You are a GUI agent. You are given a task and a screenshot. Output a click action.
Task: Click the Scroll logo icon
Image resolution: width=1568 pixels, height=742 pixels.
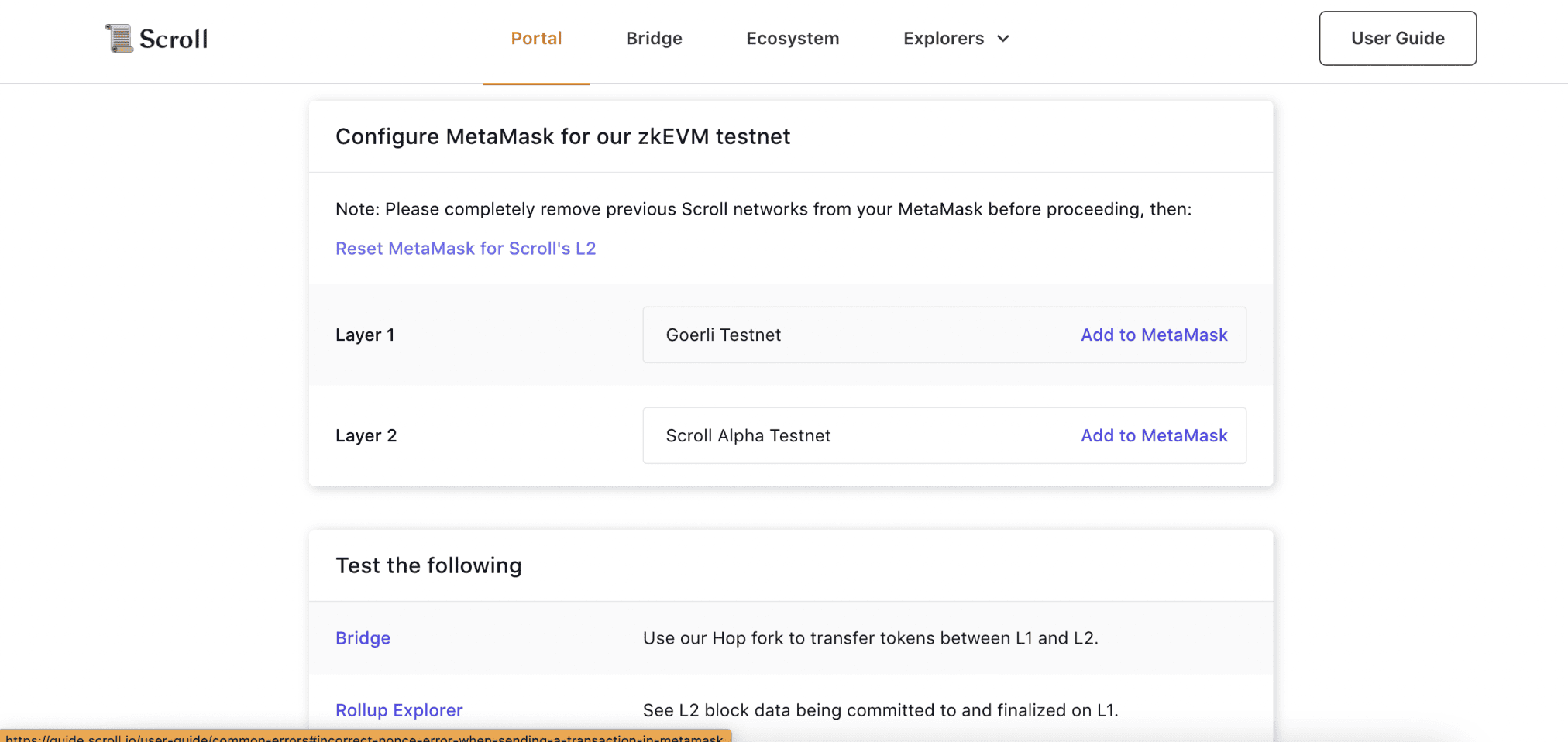119,38
